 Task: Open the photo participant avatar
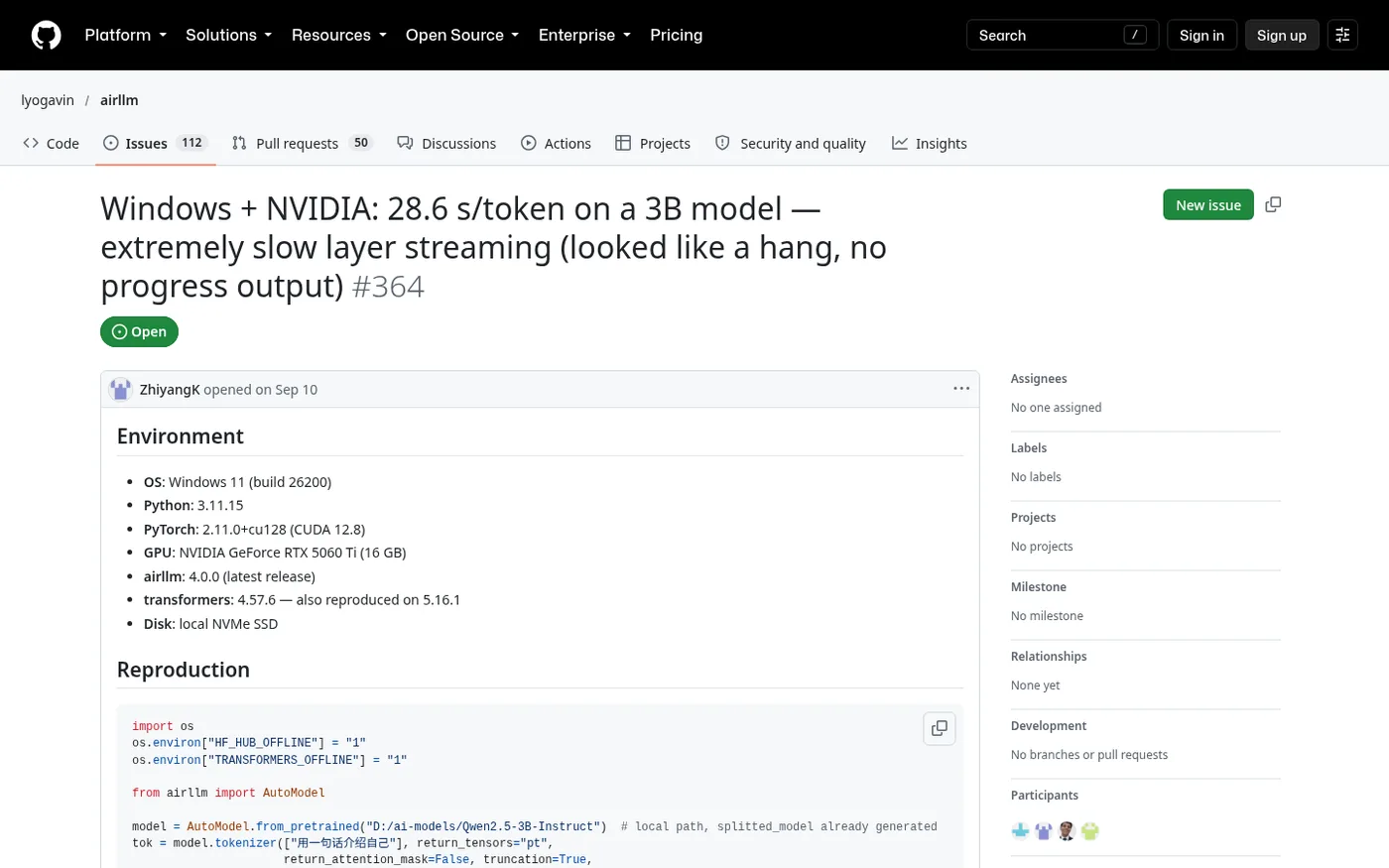1067,831
